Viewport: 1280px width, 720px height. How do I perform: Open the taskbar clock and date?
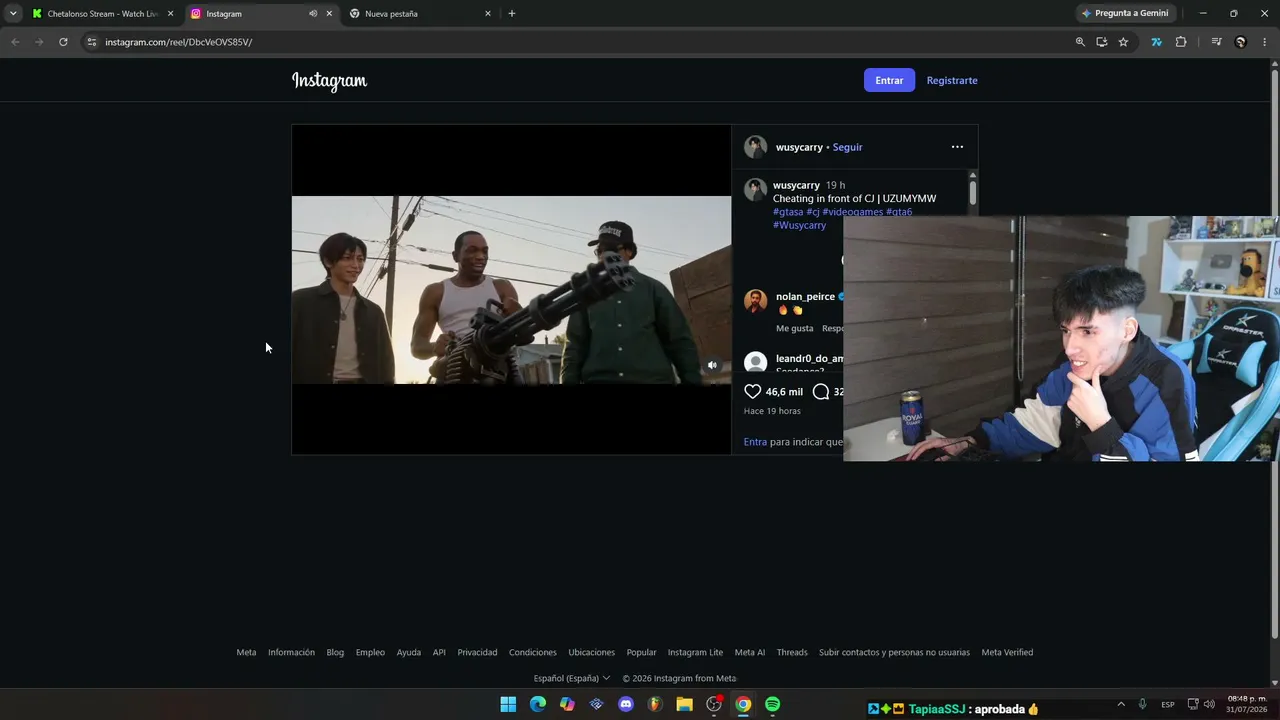tap(1247, 704)
